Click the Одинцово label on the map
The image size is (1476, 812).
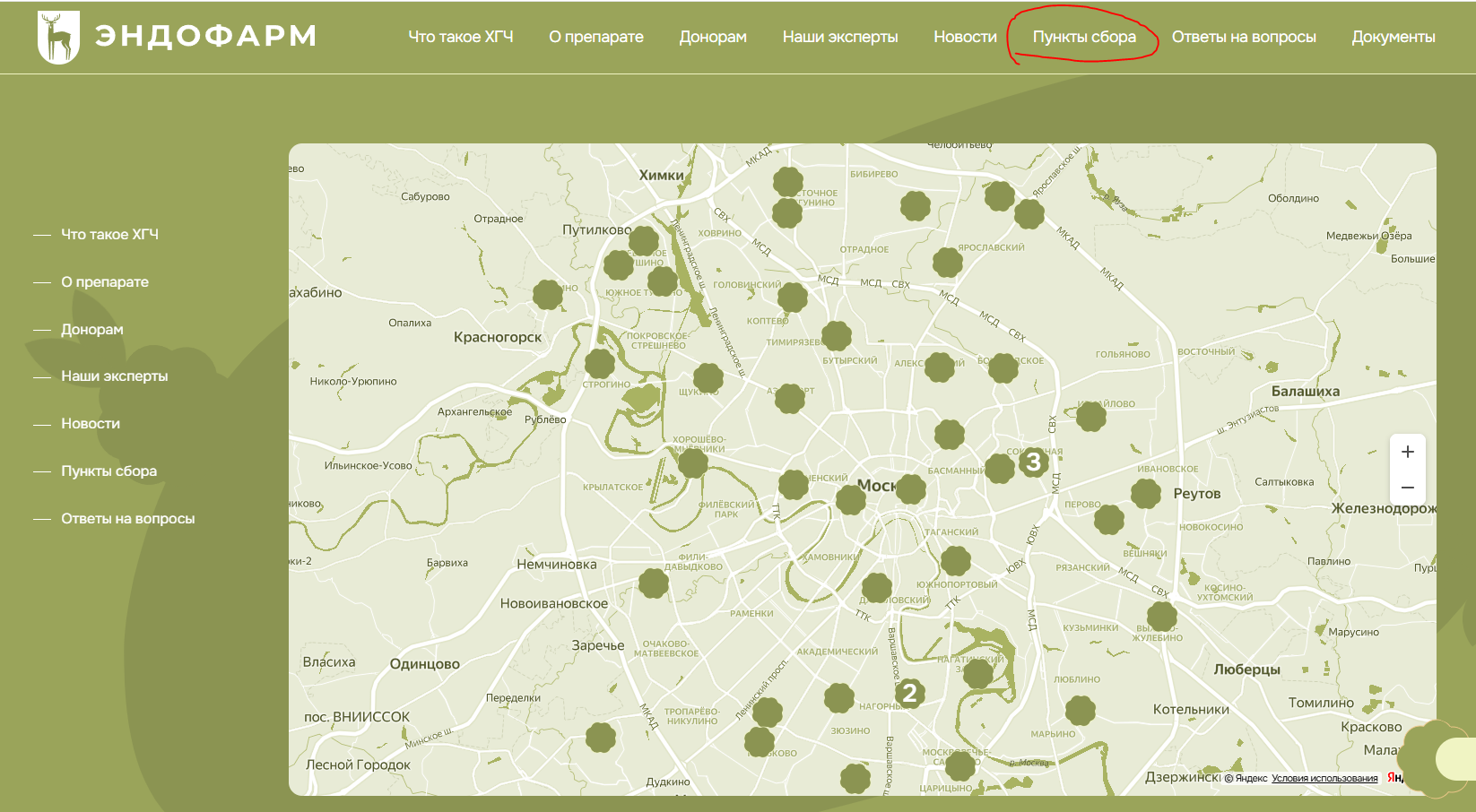[425, 664]
